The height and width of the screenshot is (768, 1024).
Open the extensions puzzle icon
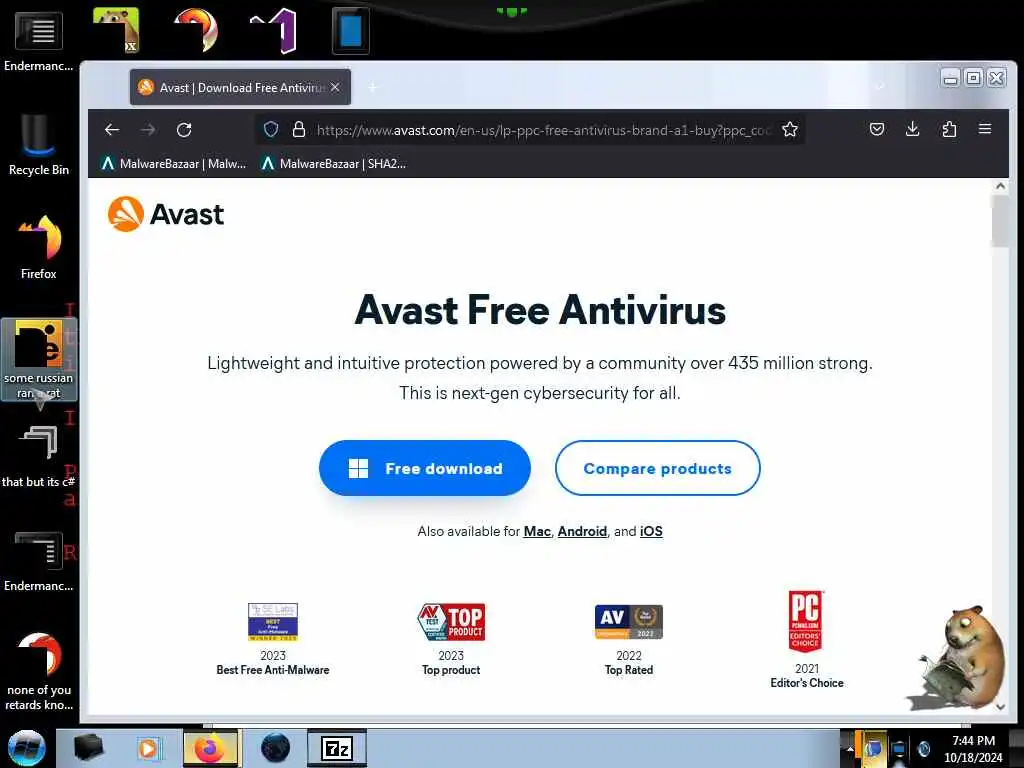tap(949, 129)
